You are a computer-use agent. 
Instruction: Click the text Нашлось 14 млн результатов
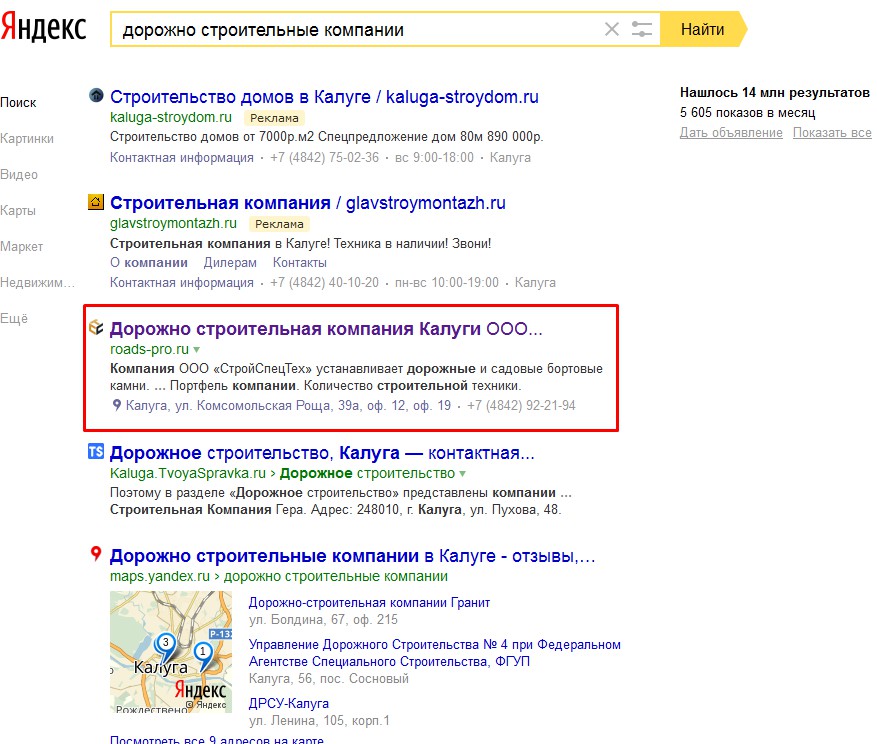pos(775,92)
